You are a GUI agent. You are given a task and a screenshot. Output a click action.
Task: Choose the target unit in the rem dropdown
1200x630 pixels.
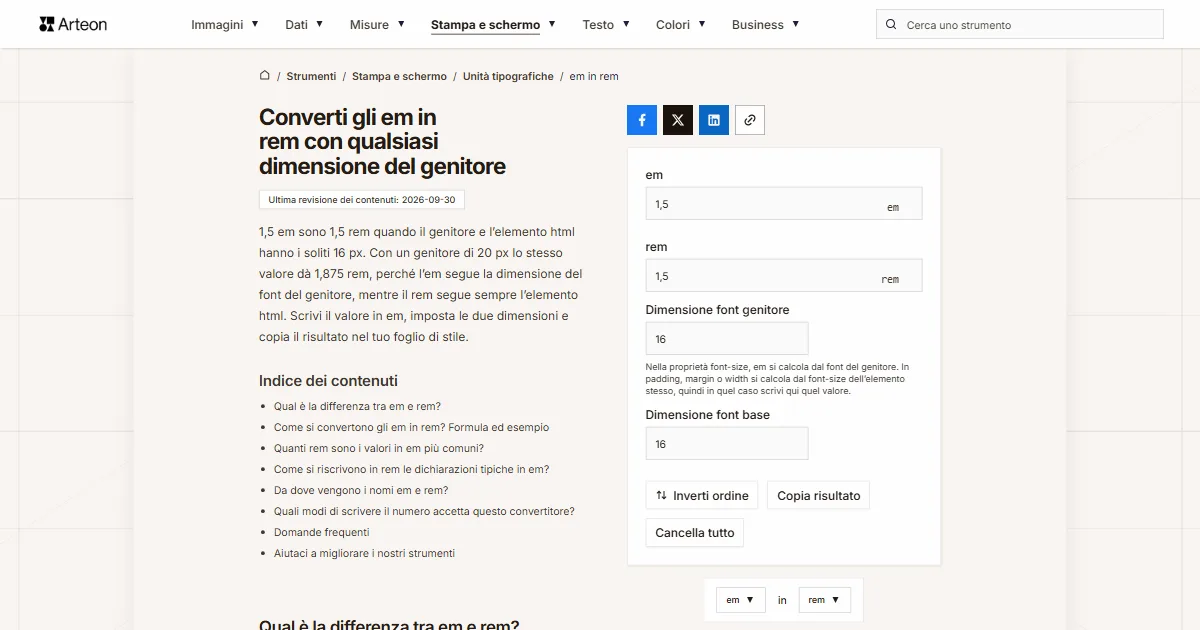825,600
